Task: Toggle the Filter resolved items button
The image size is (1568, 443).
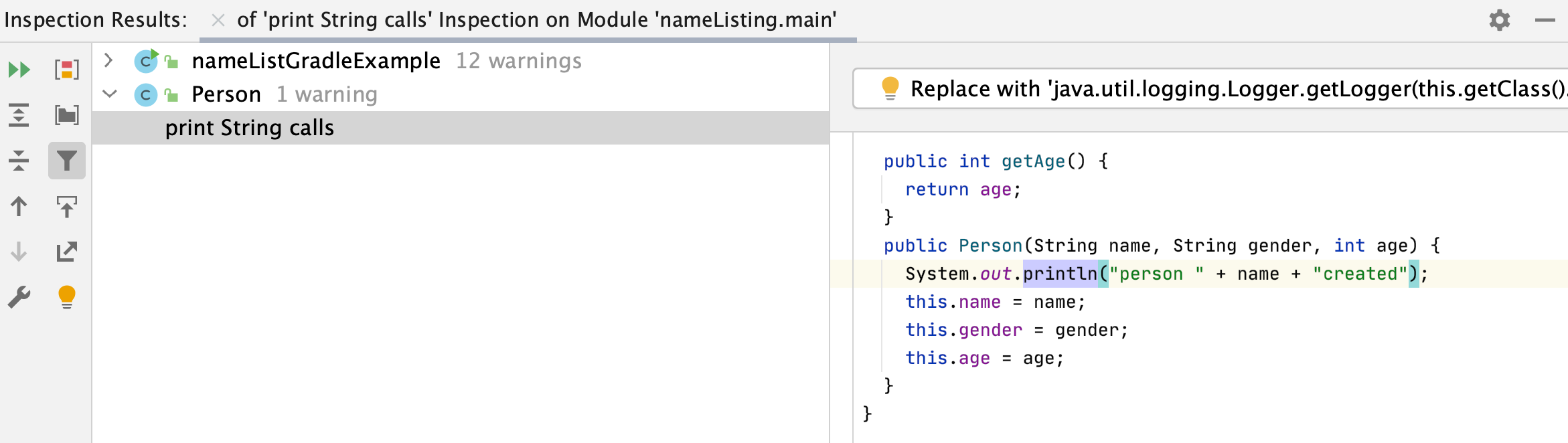Action: pos(67,161)
